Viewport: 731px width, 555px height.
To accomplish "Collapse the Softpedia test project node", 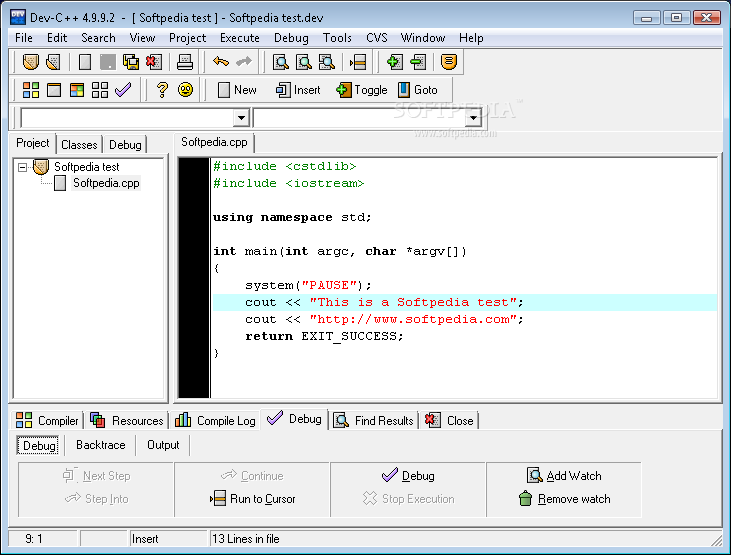I will click(22, 167).
